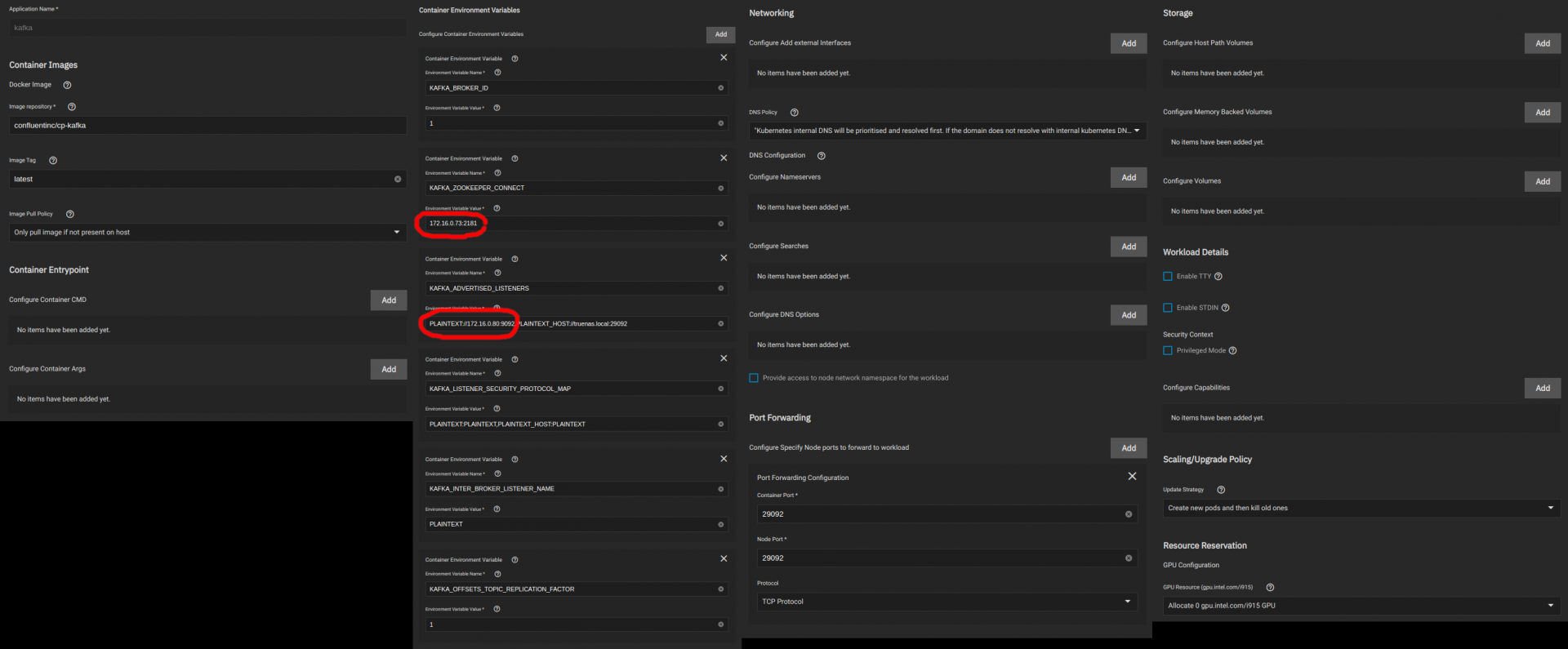Remove the KAFKA_BROKER_ID environment variable block
Image resolution: width=1568 pixels, height=649 pixels.
724,57
